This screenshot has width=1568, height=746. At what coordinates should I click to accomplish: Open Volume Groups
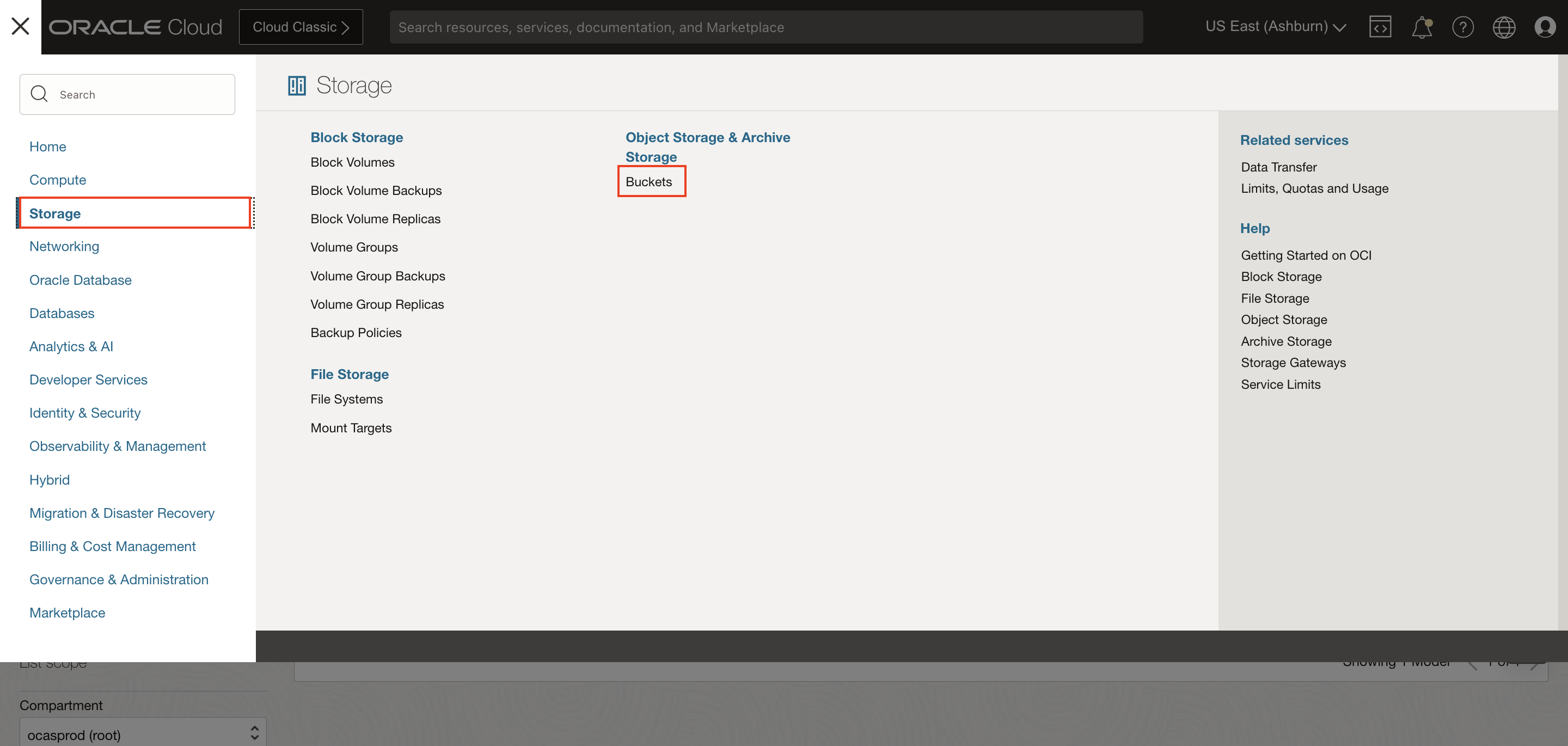pyautogui.click(x=354, y=247)
